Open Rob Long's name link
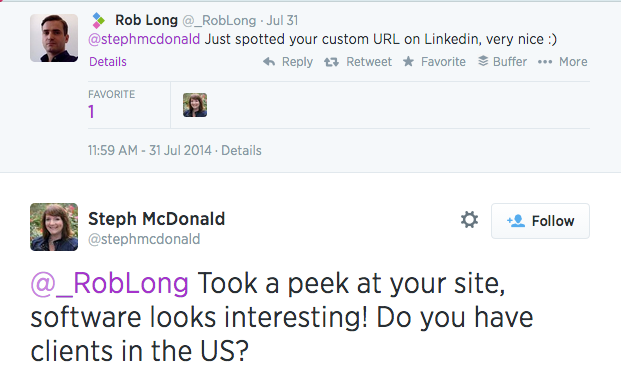This screenshot has height=373, width=621. tap(146, 20)
